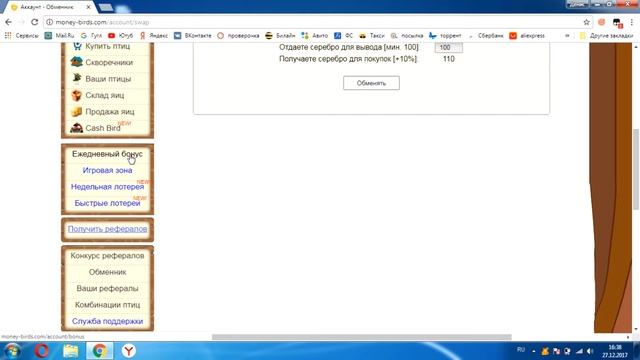Screen dimensions: 640x360
Task: Launch Opera from the taskbar
Action: pyautogui.click(x=42, y=351)
